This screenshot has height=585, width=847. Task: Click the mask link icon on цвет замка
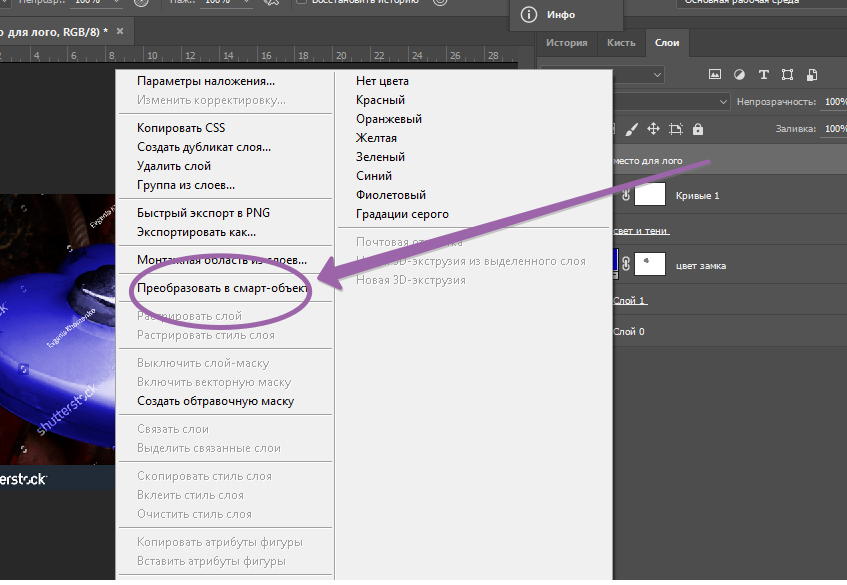(x=626, y=264)
